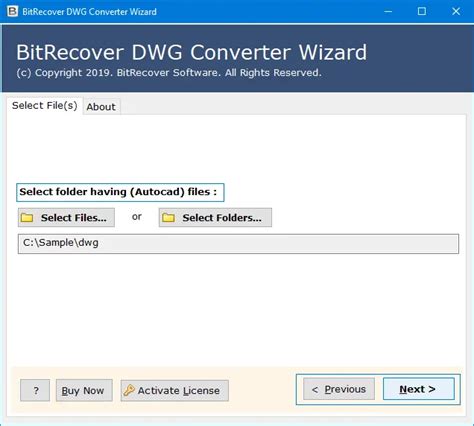474x426 pixels.
Task: Minimize the DWG Converter Wizard window
Action: pyautogui.click(x=388, y=11)
